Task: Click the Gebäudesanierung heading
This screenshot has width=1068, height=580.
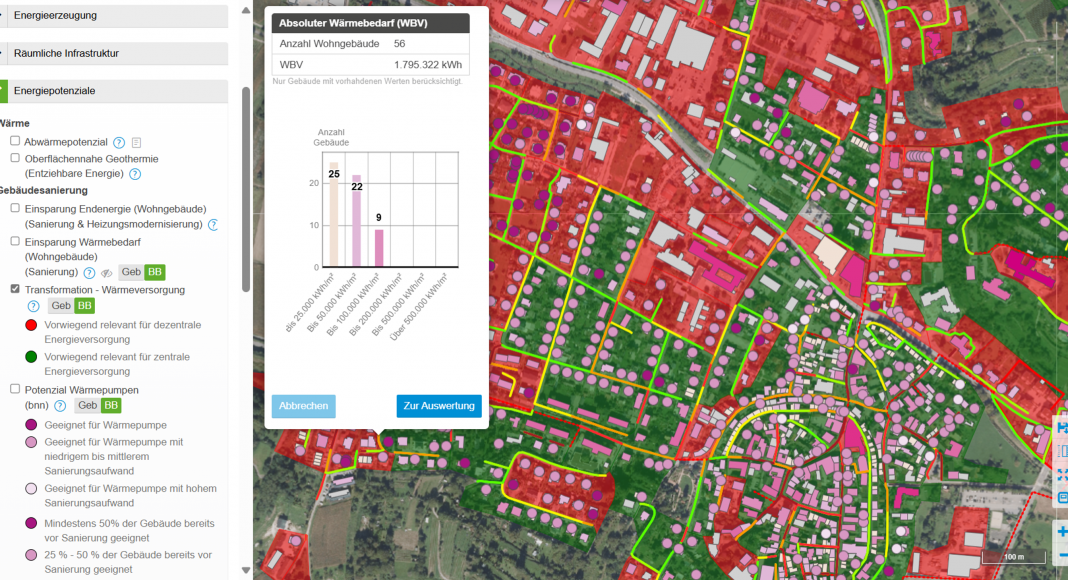Action: pyautogui.click(x=44, y=191)
